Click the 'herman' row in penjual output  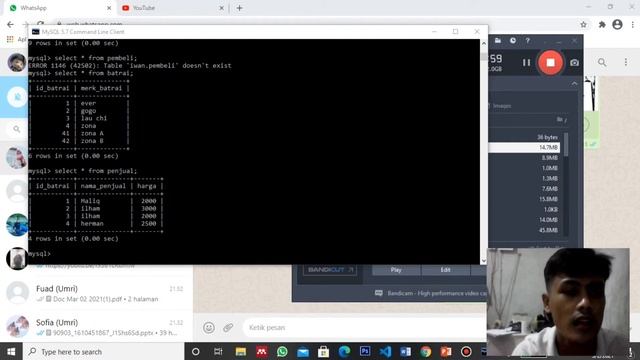click(x=96, y=223)
